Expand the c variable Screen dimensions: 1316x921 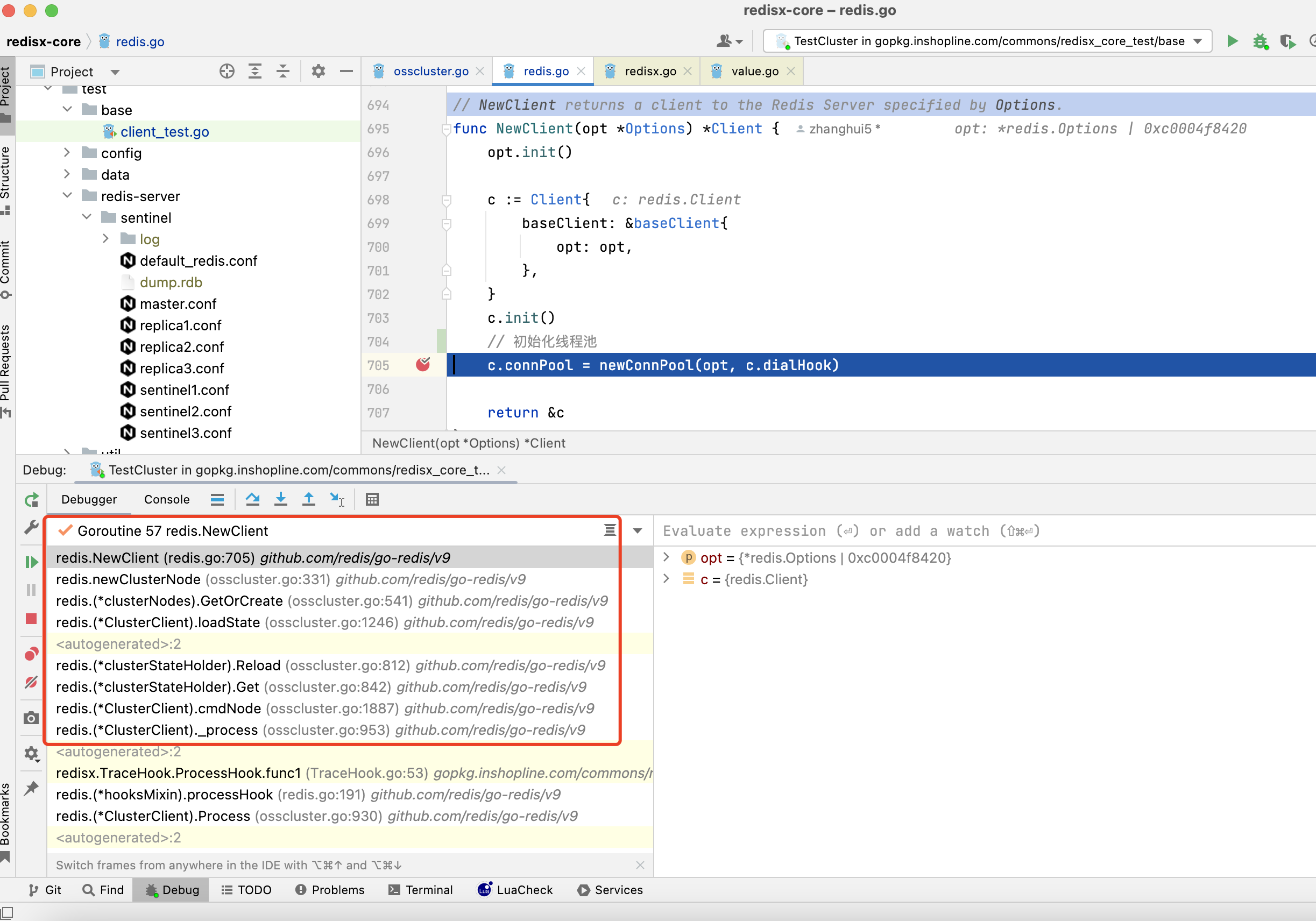[666, 579]
